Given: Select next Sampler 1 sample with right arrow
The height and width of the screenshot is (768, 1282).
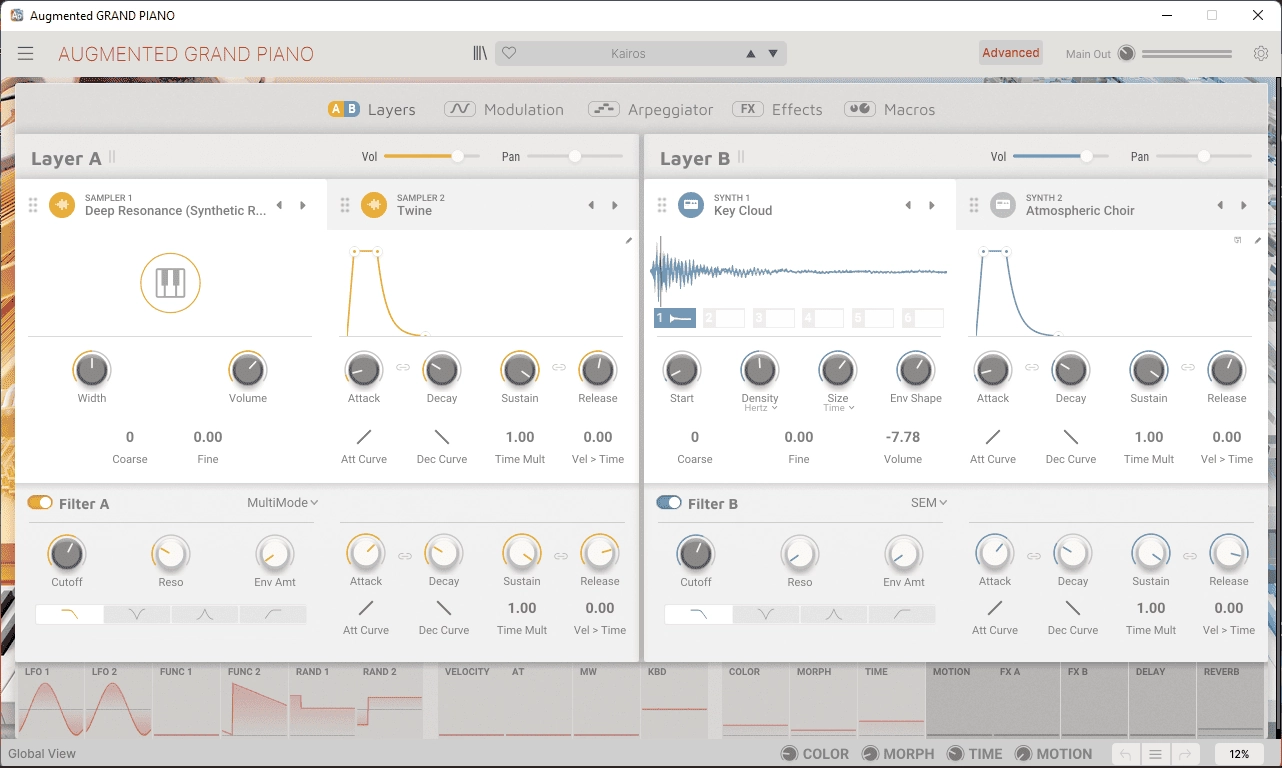Looking at the screenshot, I should 303,205.
